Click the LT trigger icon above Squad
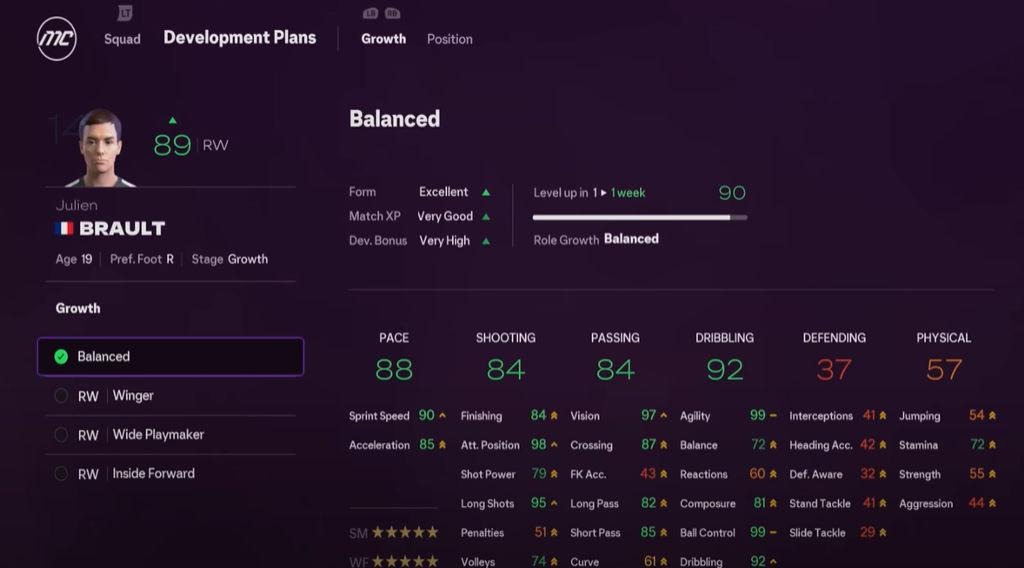This screenshot has width=1024, height=568. click(124, 13)
